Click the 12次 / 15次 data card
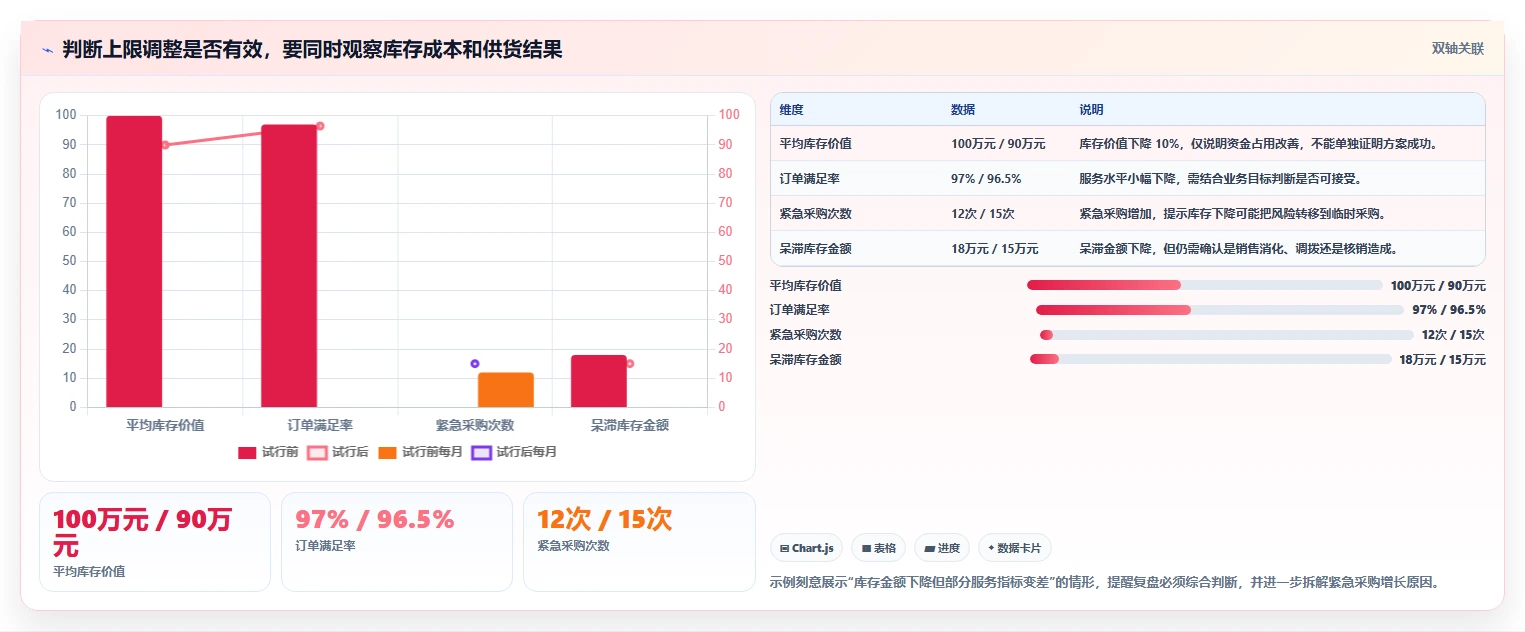This screenshot has width=1525, height=632. (639, 542)
